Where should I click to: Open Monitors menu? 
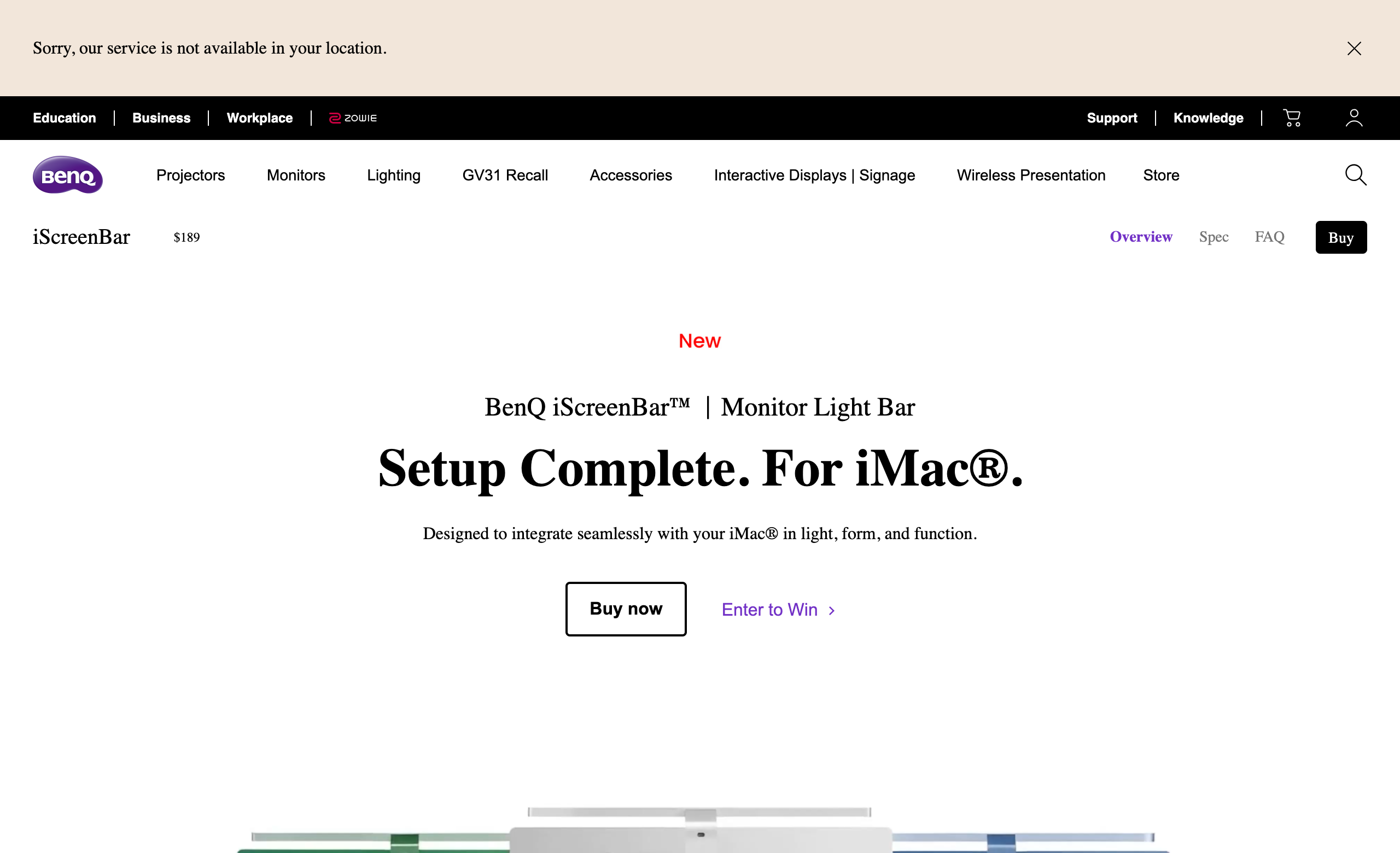click(x=296, y=175)
